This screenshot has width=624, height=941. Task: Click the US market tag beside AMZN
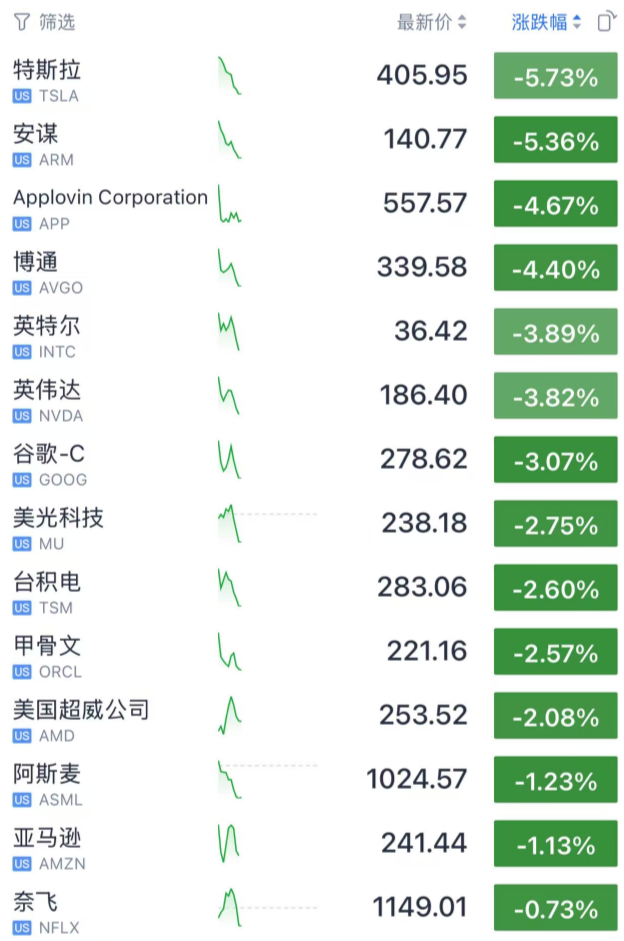click(x=22, y=864)
